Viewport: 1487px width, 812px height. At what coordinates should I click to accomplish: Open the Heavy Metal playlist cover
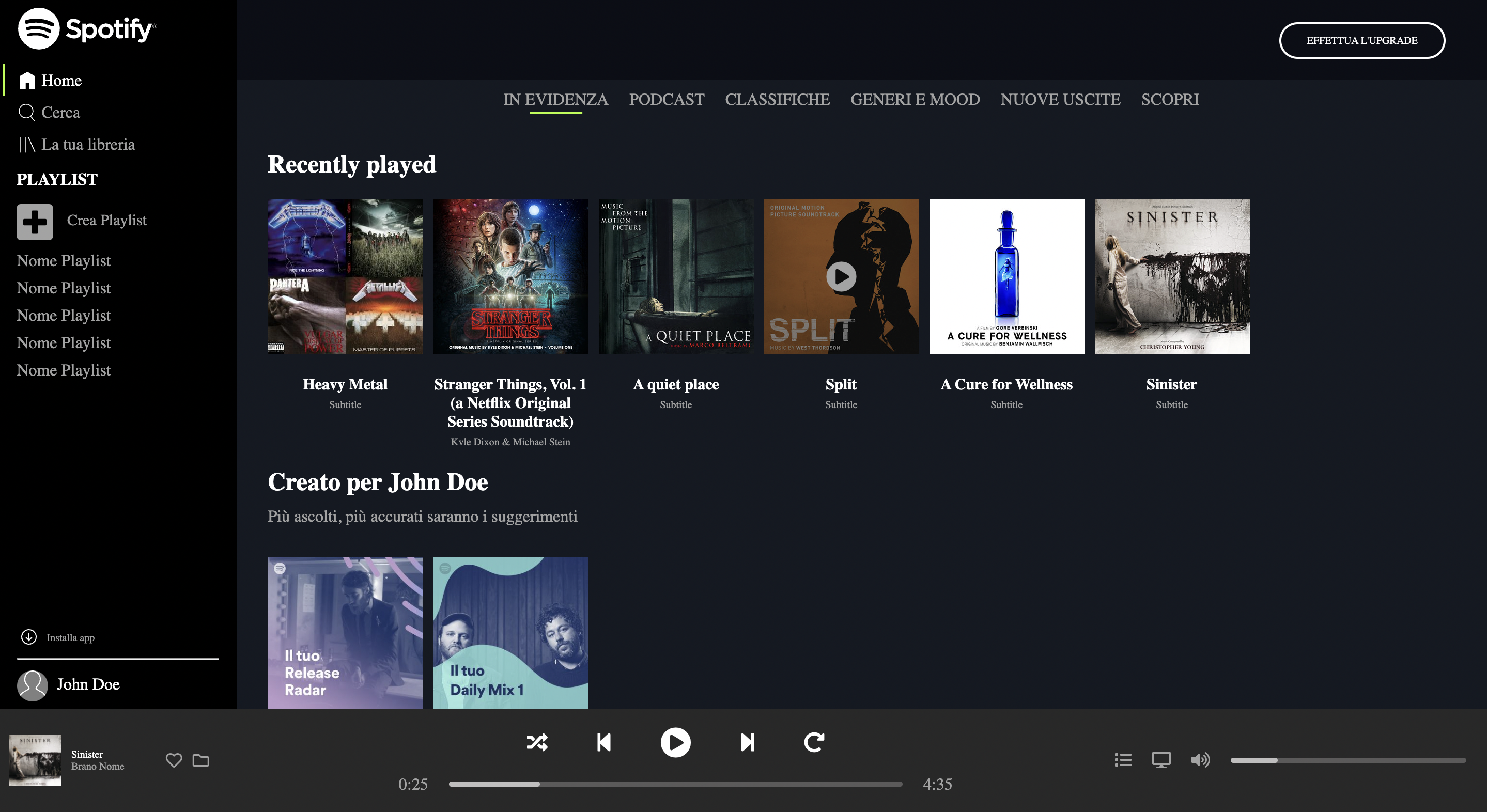click(x=345, y=277)
